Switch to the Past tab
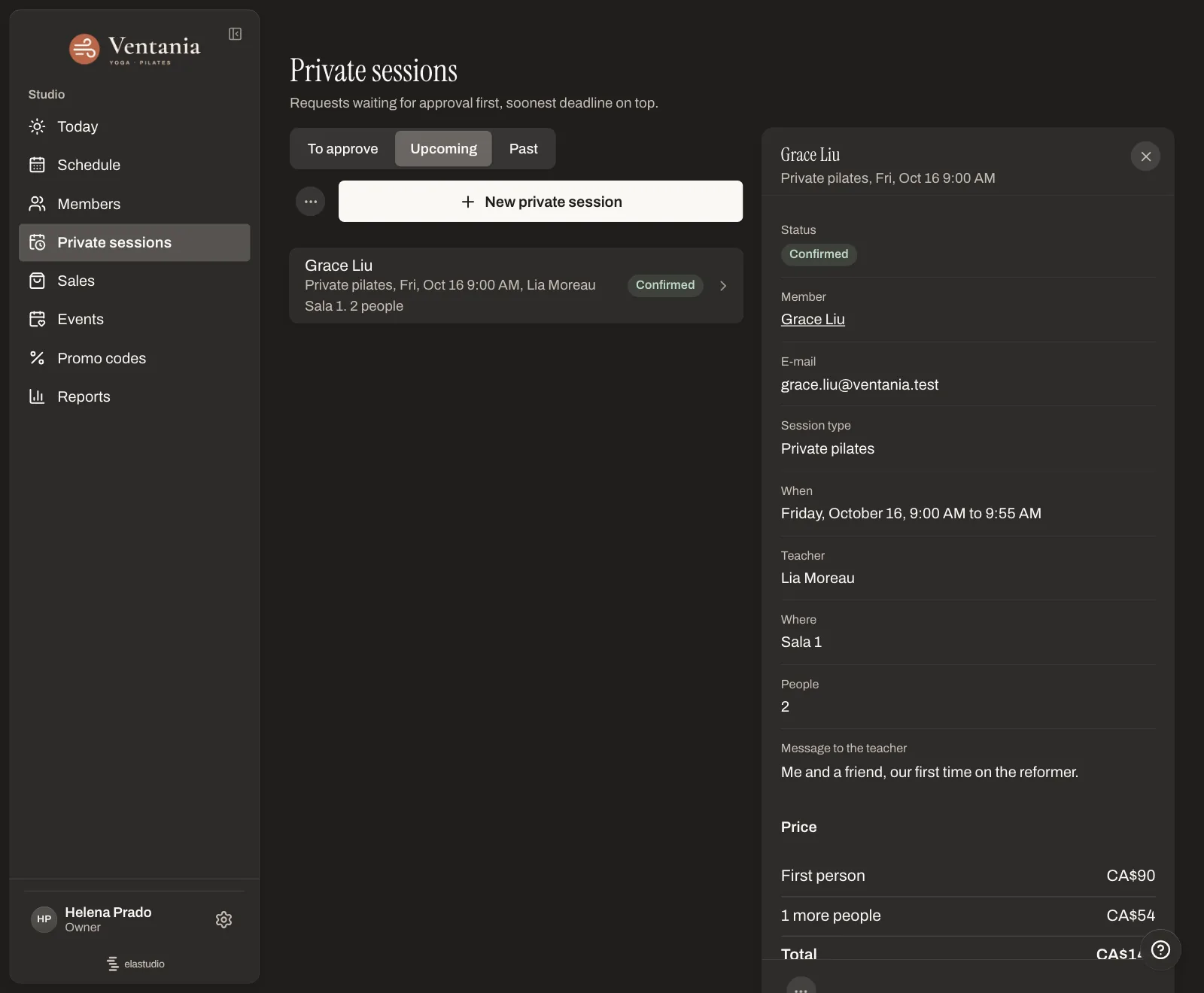Image resolution: width=1204 pixels, height=993 pixels. pos(524,149)
